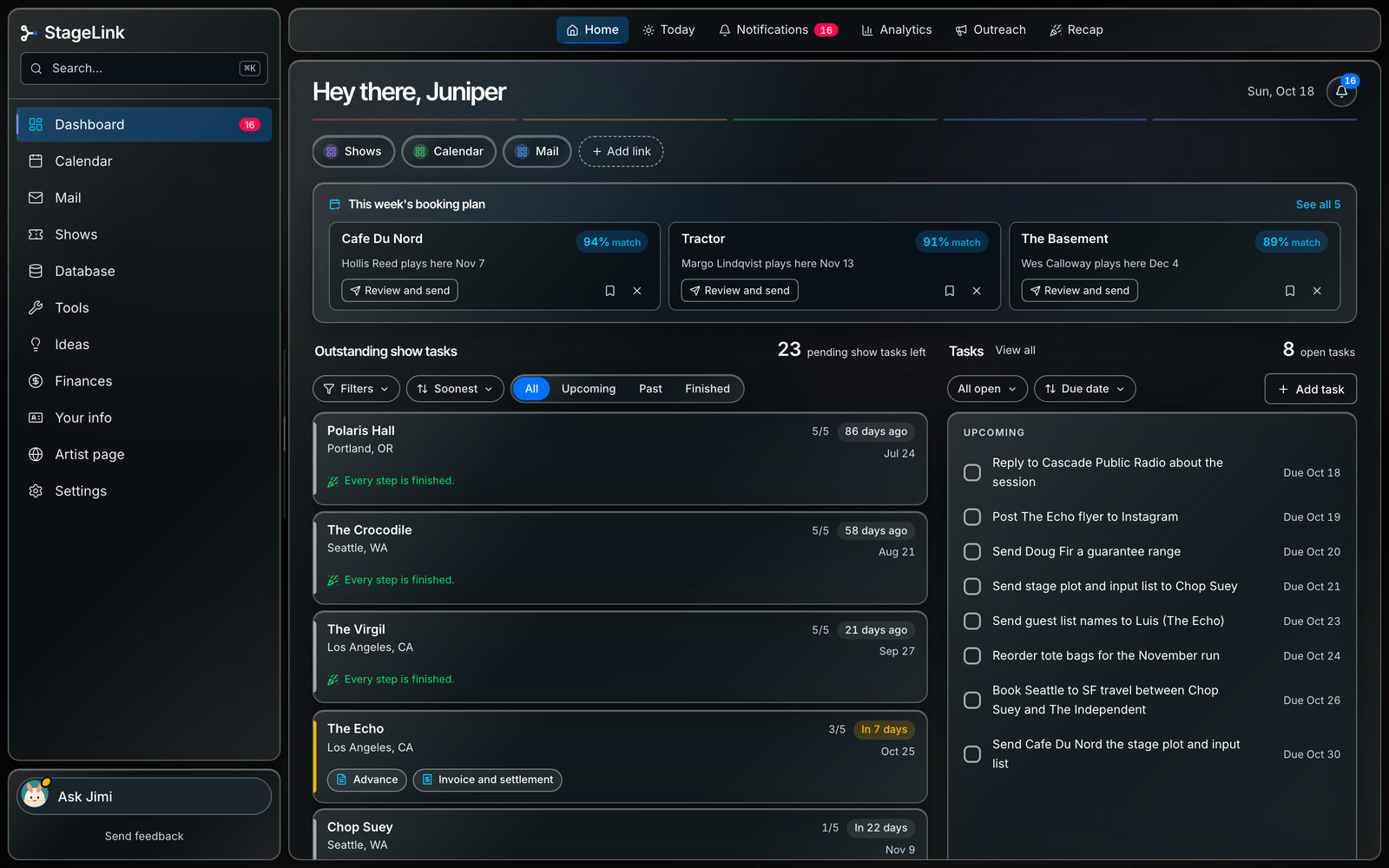Open Mail in the sidebar
The height and width of the screenshot is (868, 1389).
coord(144,198)
